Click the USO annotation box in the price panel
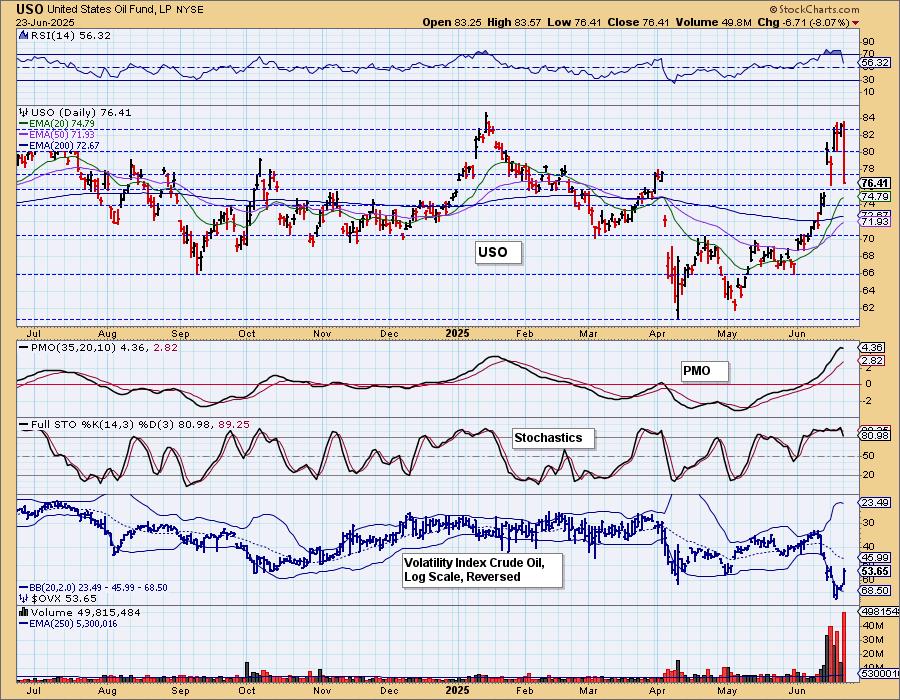This screenshot has height=700, width=900. pos(499,252)
